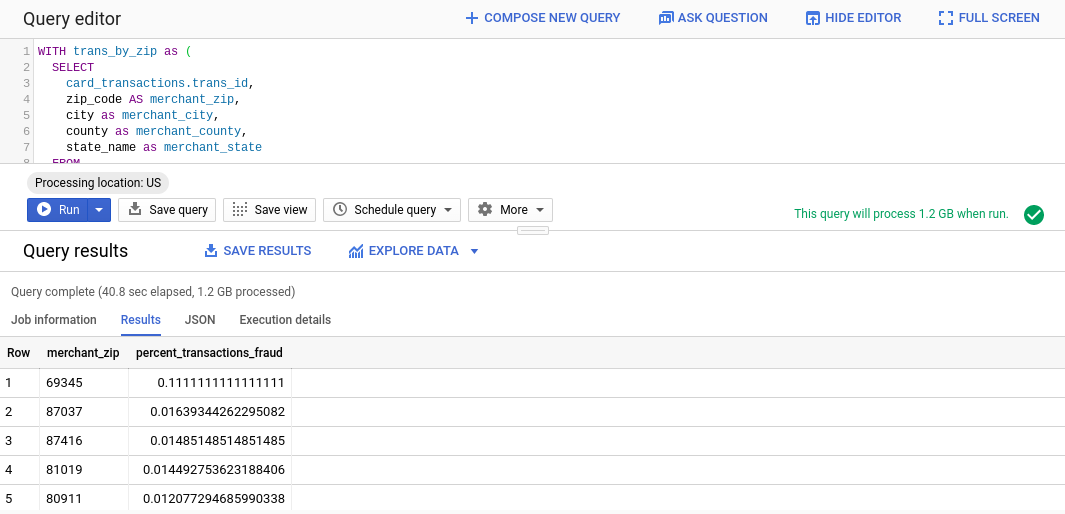The width and height of the screenshot is (1065, 514).
Task: Click line 4 in the SQL editor
Action: click(x=150, y=100)
